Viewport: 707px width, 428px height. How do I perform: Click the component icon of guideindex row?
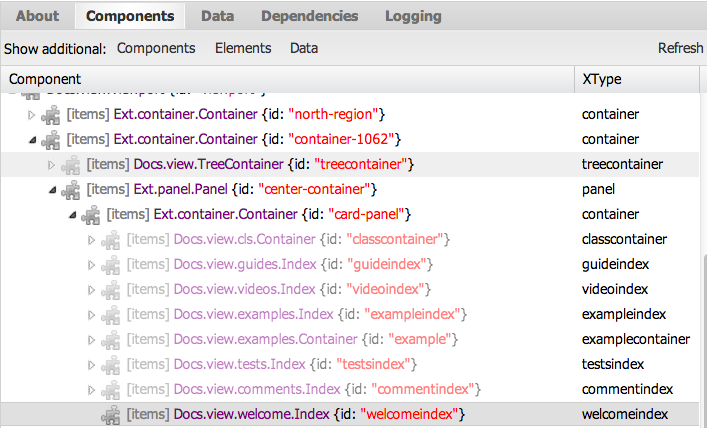(x=111, y=265)
